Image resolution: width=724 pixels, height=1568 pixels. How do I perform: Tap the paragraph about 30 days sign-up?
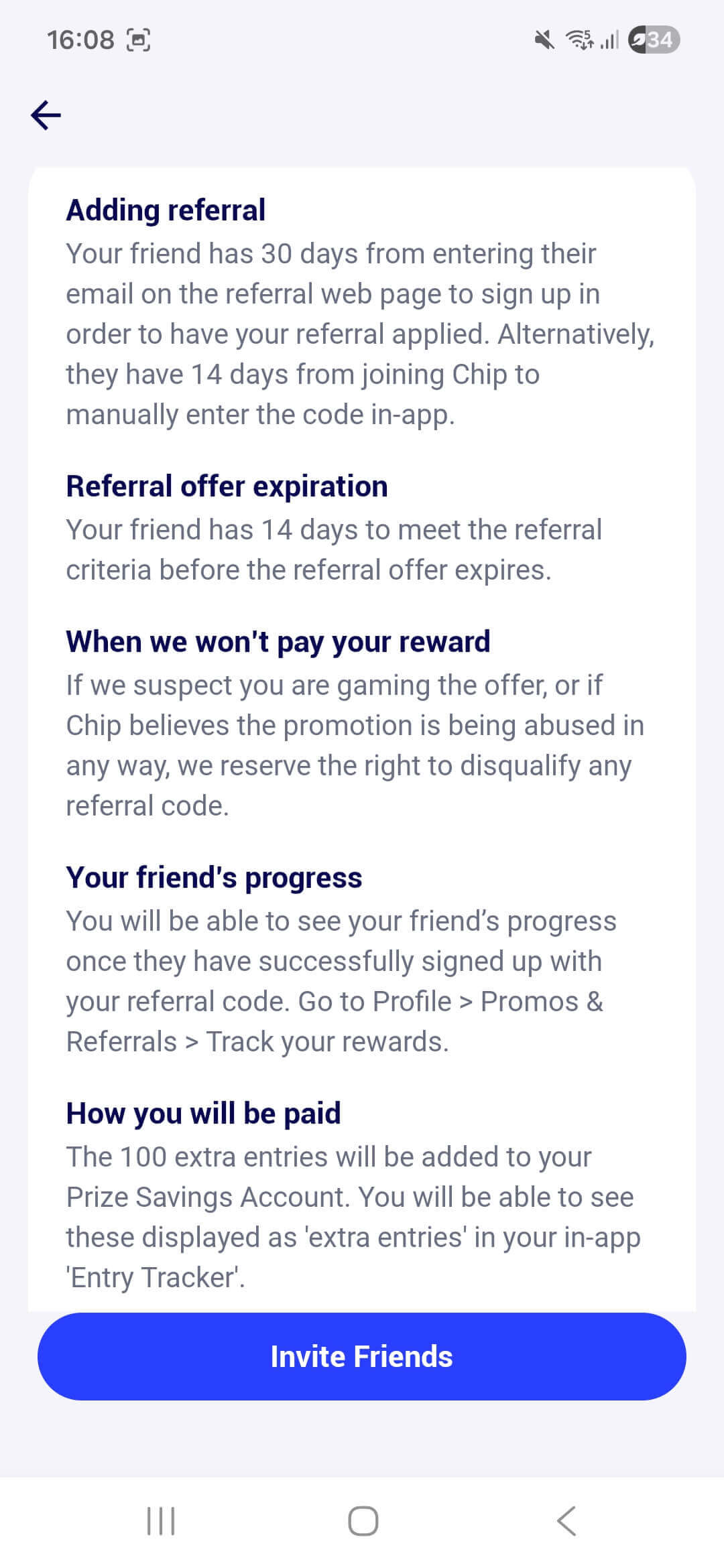(359, 334)
